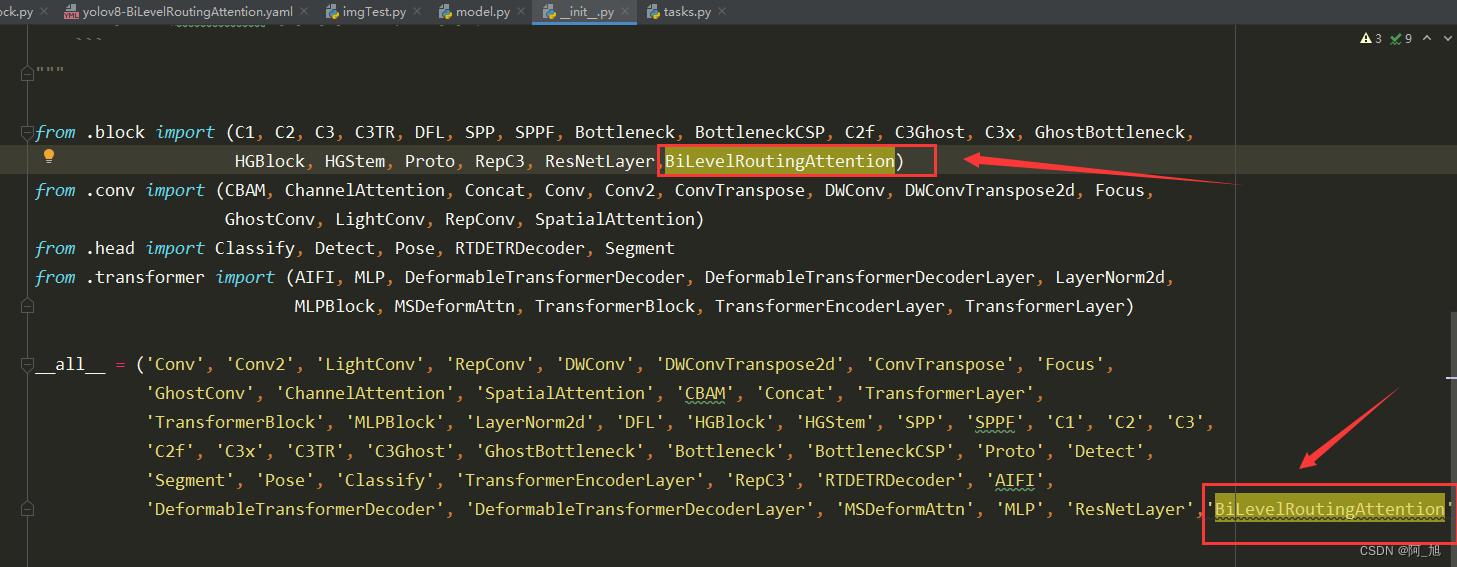Click the 'ResNetLayer' string in __all__
The width and height of the screenshot is (1457, 567).
pos(1130,509)
